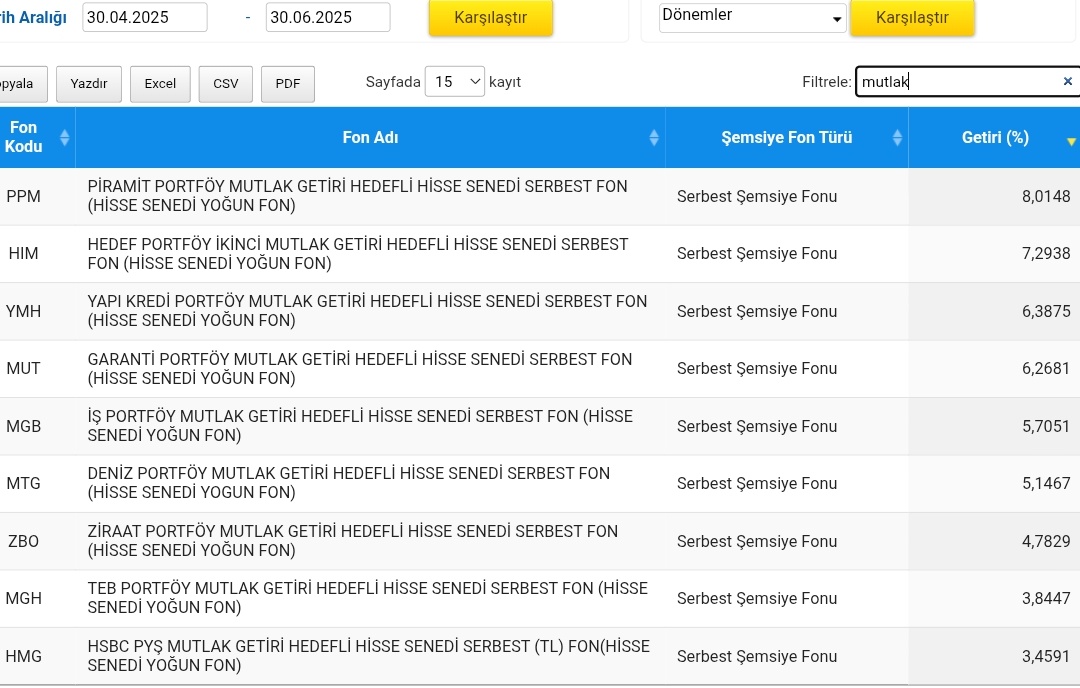1080x688 pixels.
Task: Click the Şemsiye Fon Türü header text
Action: [x=787, y=137]
